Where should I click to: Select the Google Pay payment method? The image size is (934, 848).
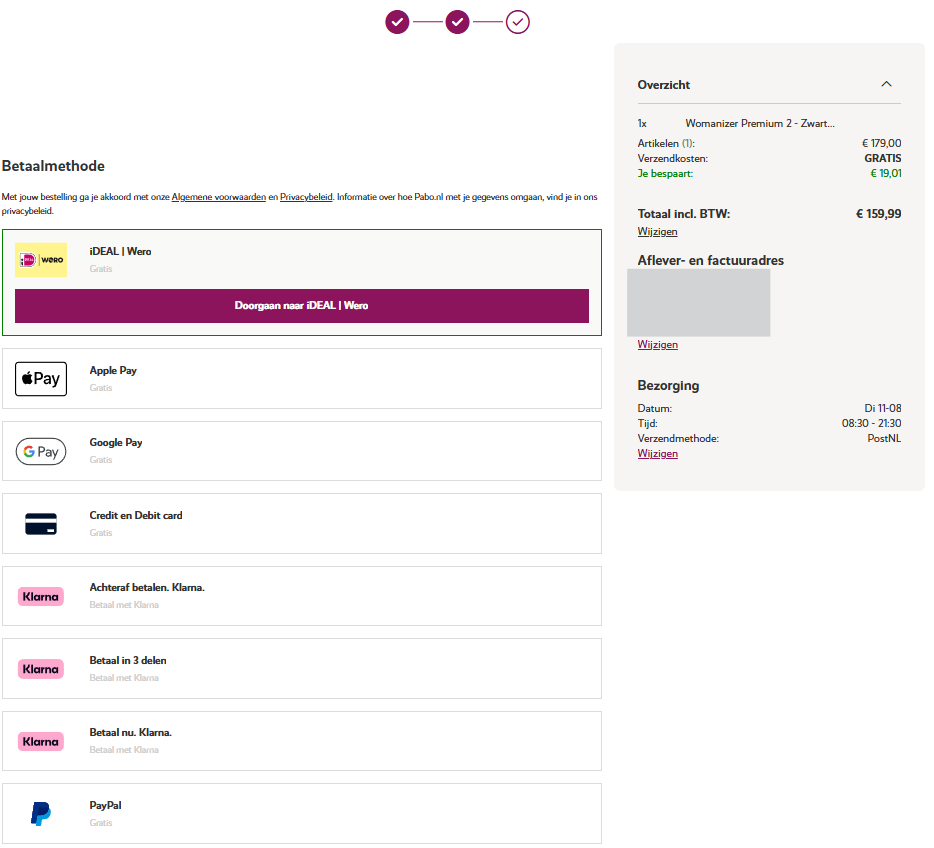[302, 451]
